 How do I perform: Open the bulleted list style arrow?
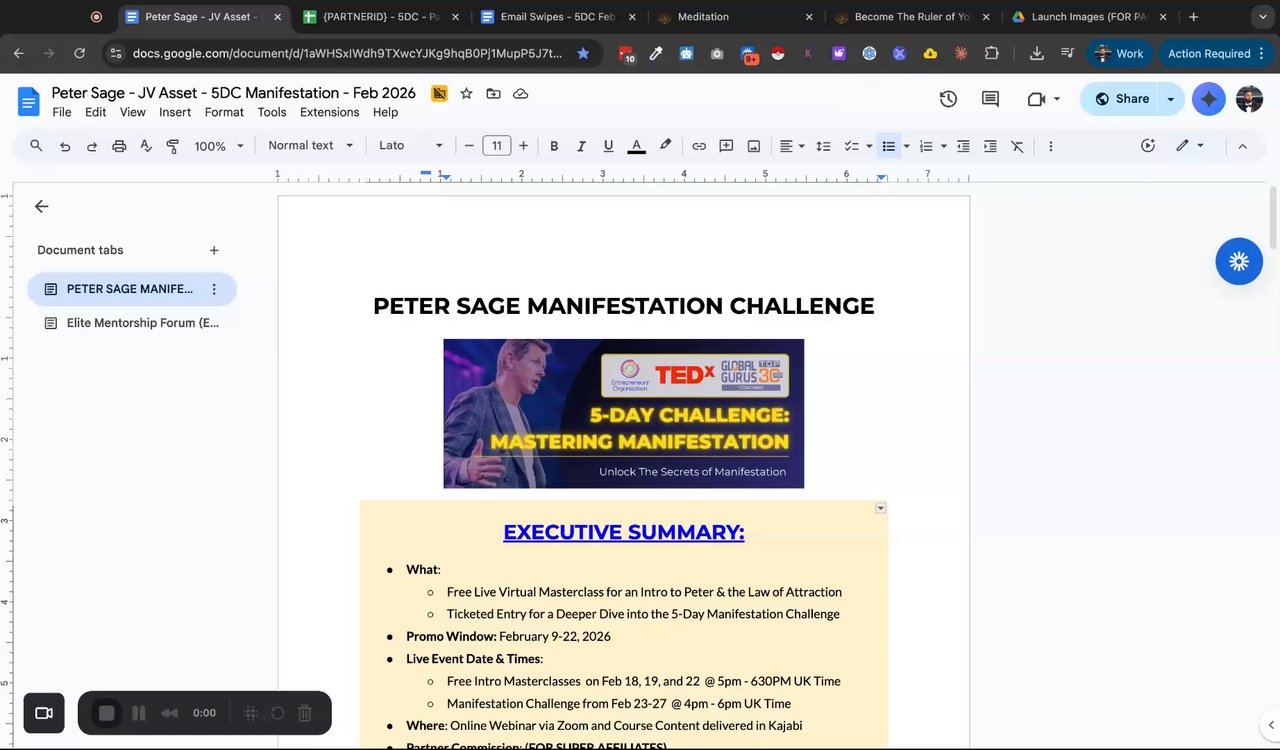click(907, 146)
